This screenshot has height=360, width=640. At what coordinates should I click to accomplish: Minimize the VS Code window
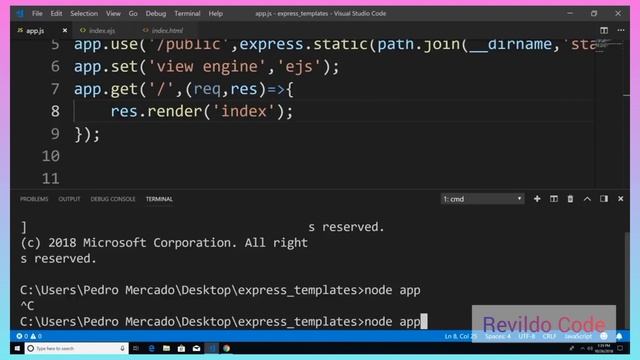(x=570, y=13)
